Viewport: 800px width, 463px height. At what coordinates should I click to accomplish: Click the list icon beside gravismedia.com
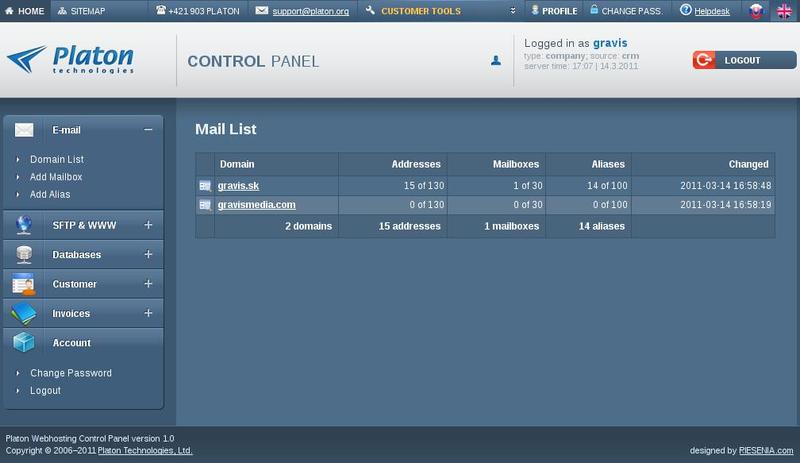(205, 205)
